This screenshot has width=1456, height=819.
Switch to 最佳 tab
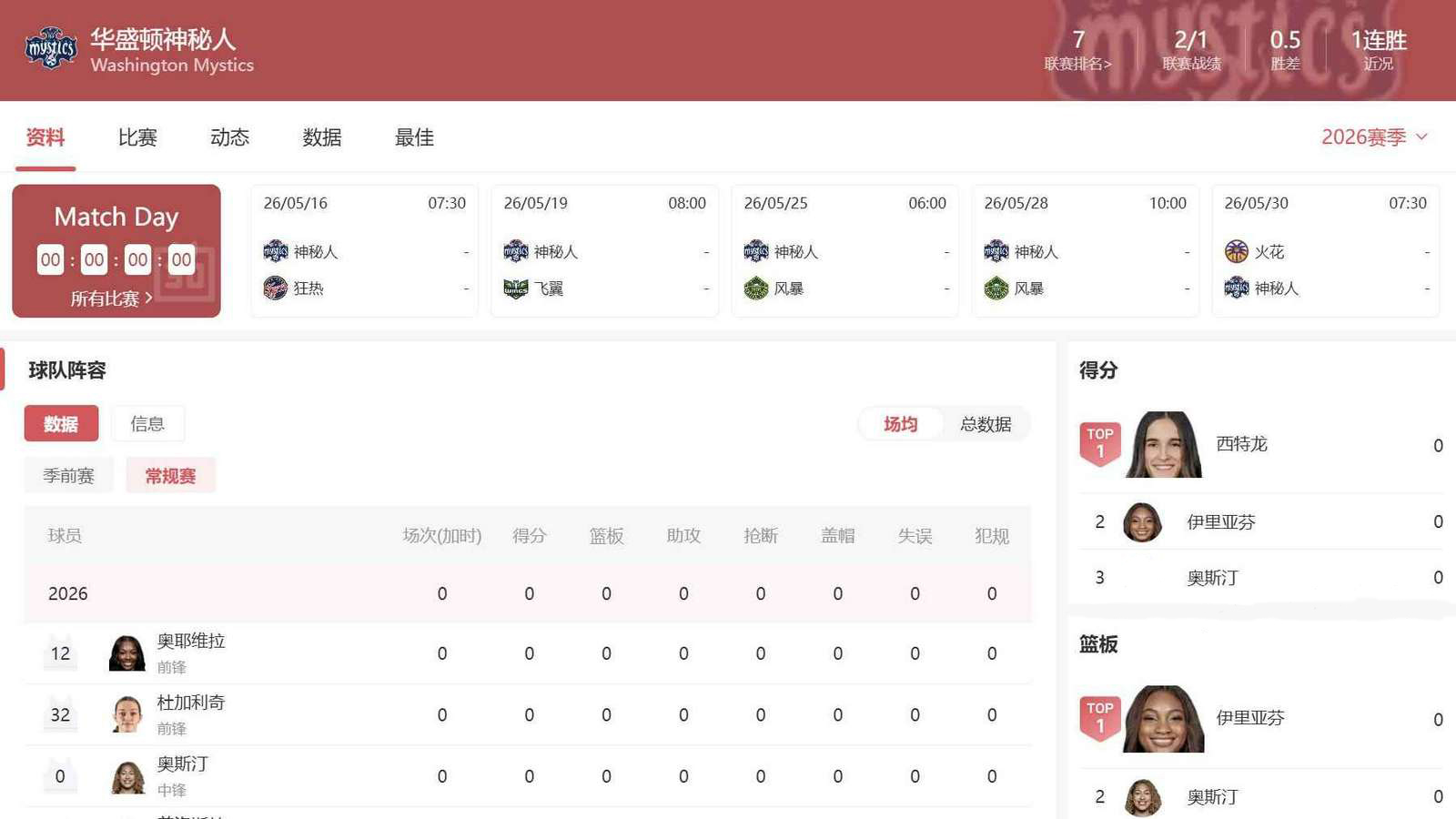pyautogui.click(x=414, y=137)
